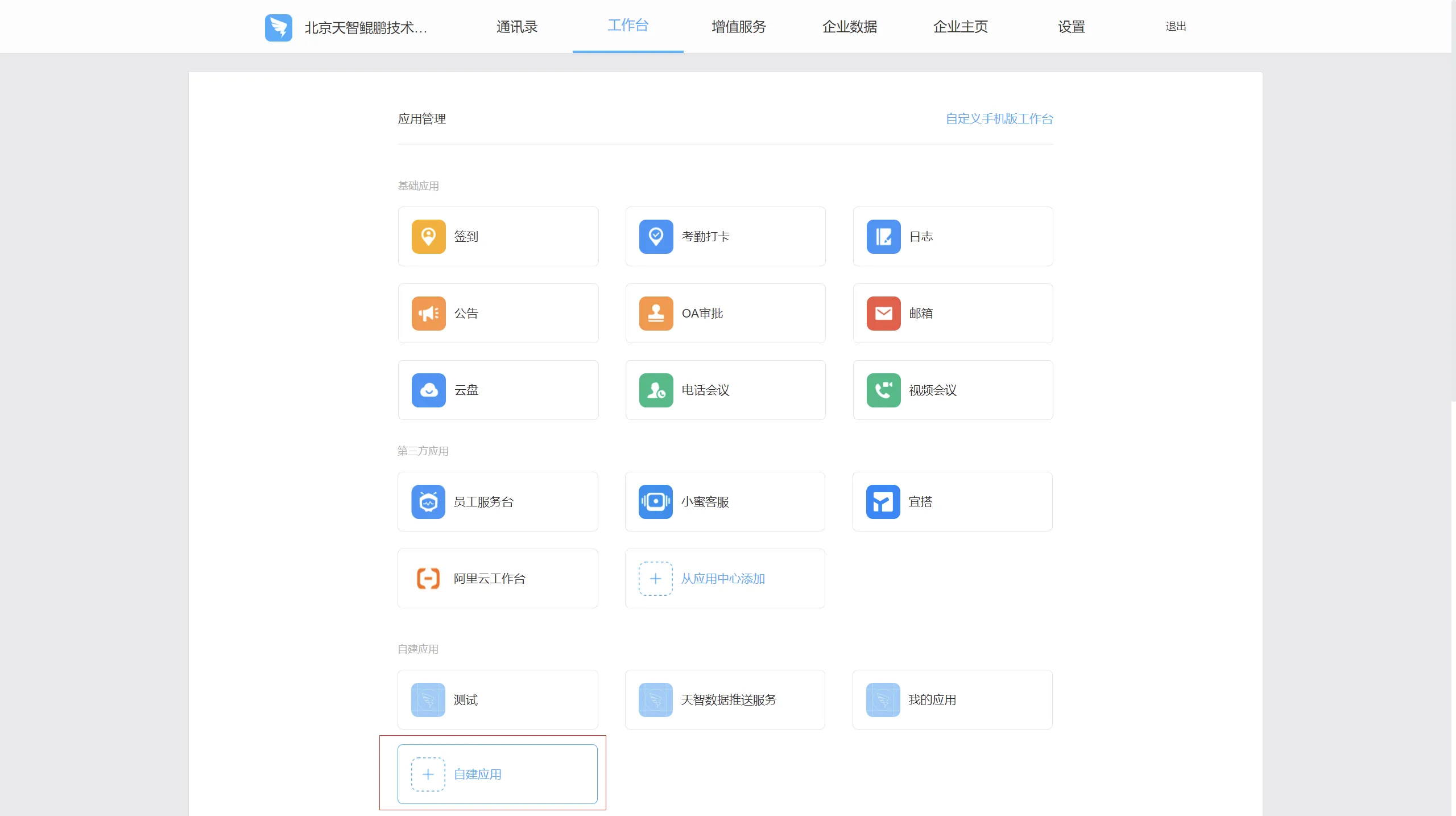Click the 云盘 label
The width and height of the screenshot is (1456, 816).
point(466,390)
